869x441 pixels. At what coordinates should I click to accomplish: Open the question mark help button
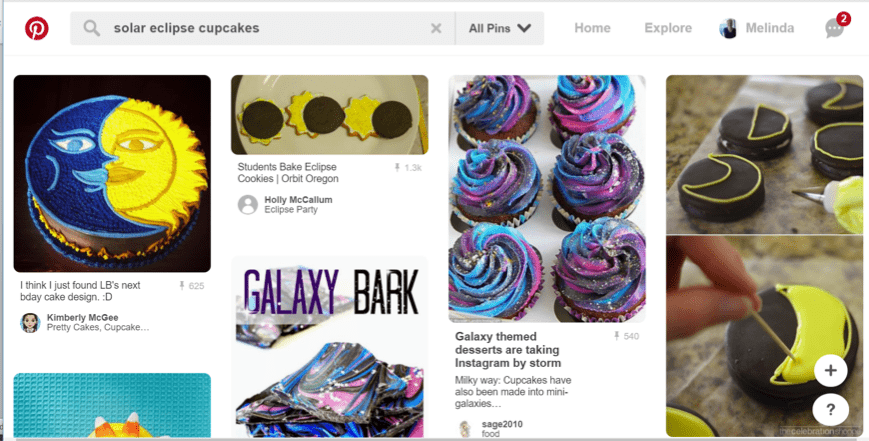click(830, 410)
